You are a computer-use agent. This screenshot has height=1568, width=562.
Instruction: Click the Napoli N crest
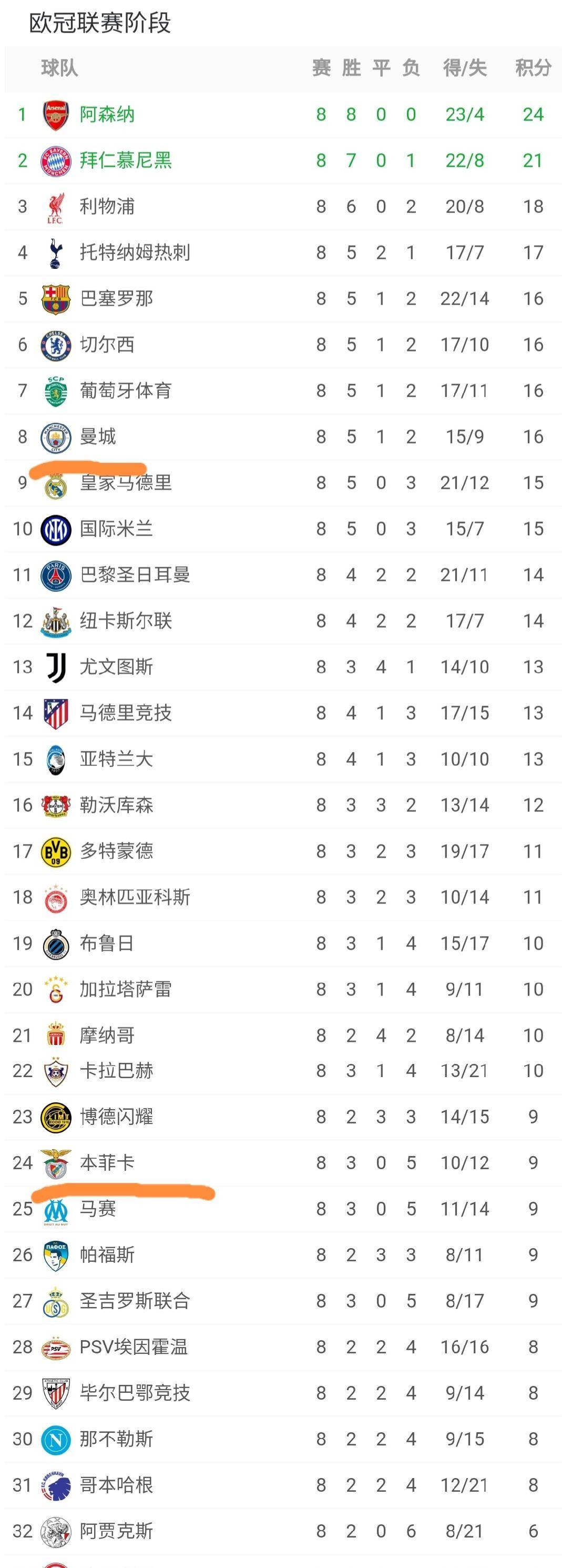coord(55,1440)
